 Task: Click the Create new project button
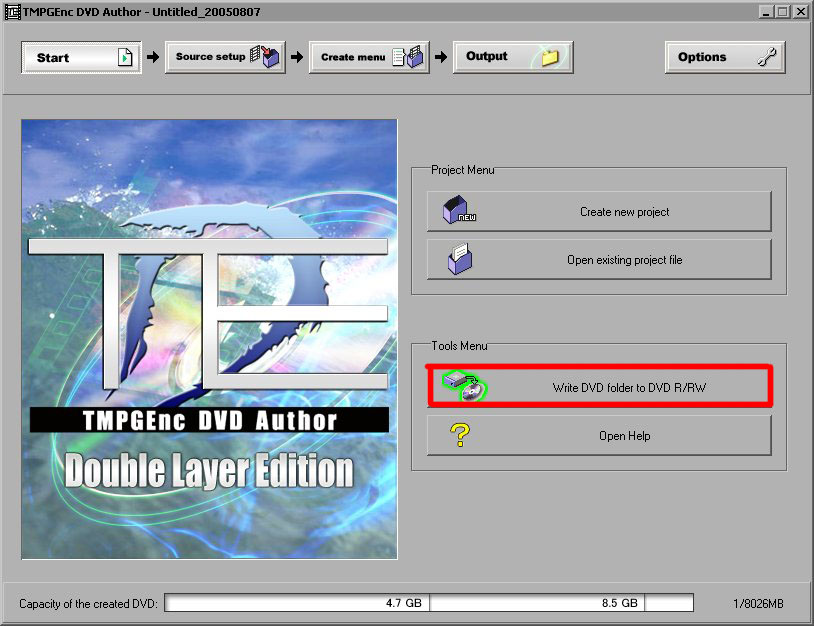coord(599,211)
